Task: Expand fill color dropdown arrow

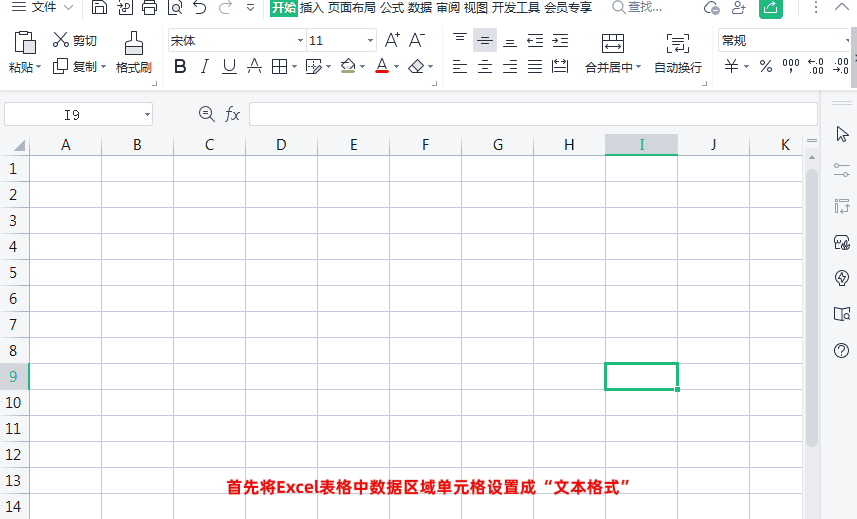Action: [362, 67]
